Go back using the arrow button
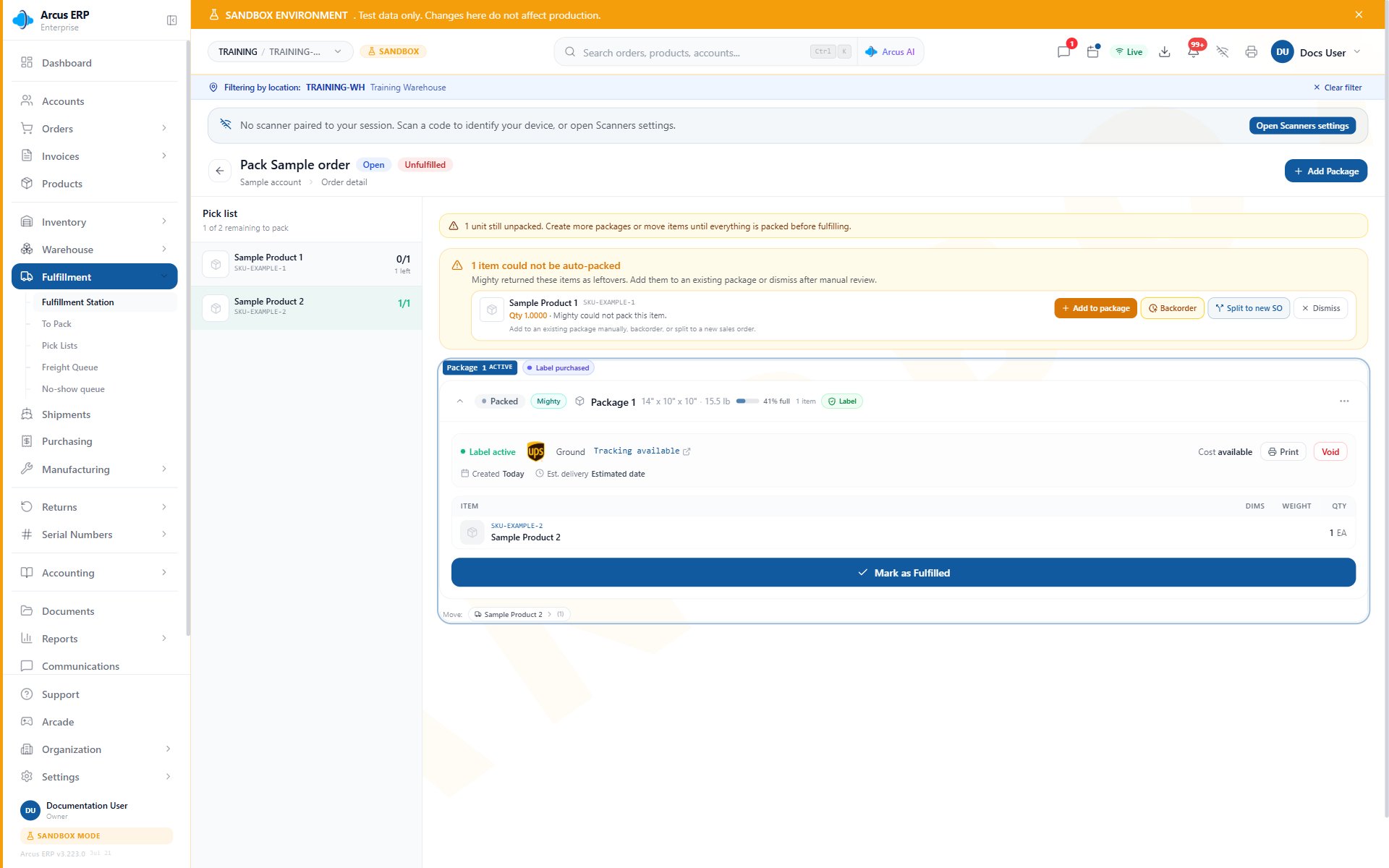 tap(220, 171)
